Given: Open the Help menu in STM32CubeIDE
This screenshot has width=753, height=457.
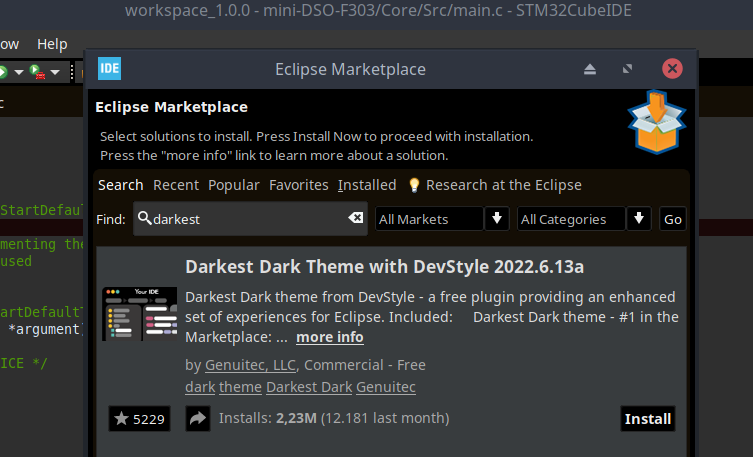Looking at the screenshot, I should pyautogui.click(x=52, y=44).
